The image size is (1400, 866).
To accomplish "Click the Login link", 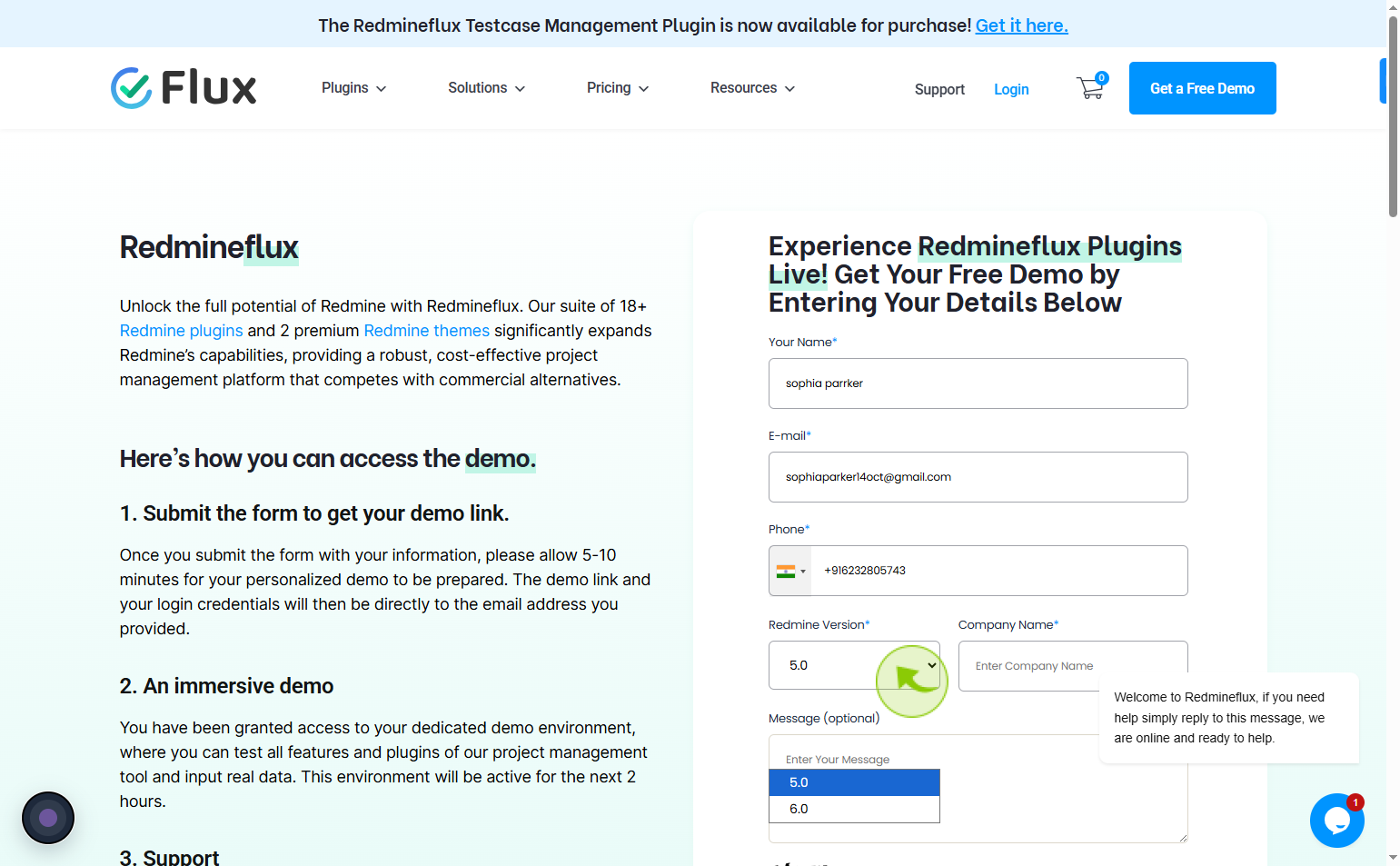I will pos(1011,89).
